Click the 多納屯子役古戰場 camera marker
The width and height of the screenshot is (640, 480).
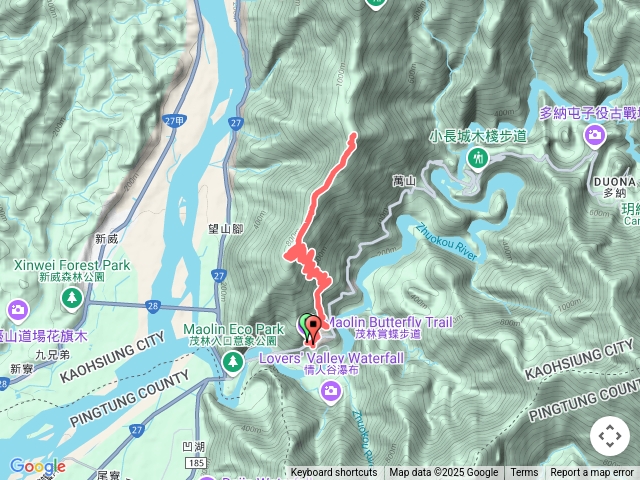click(x=595, y=135)
